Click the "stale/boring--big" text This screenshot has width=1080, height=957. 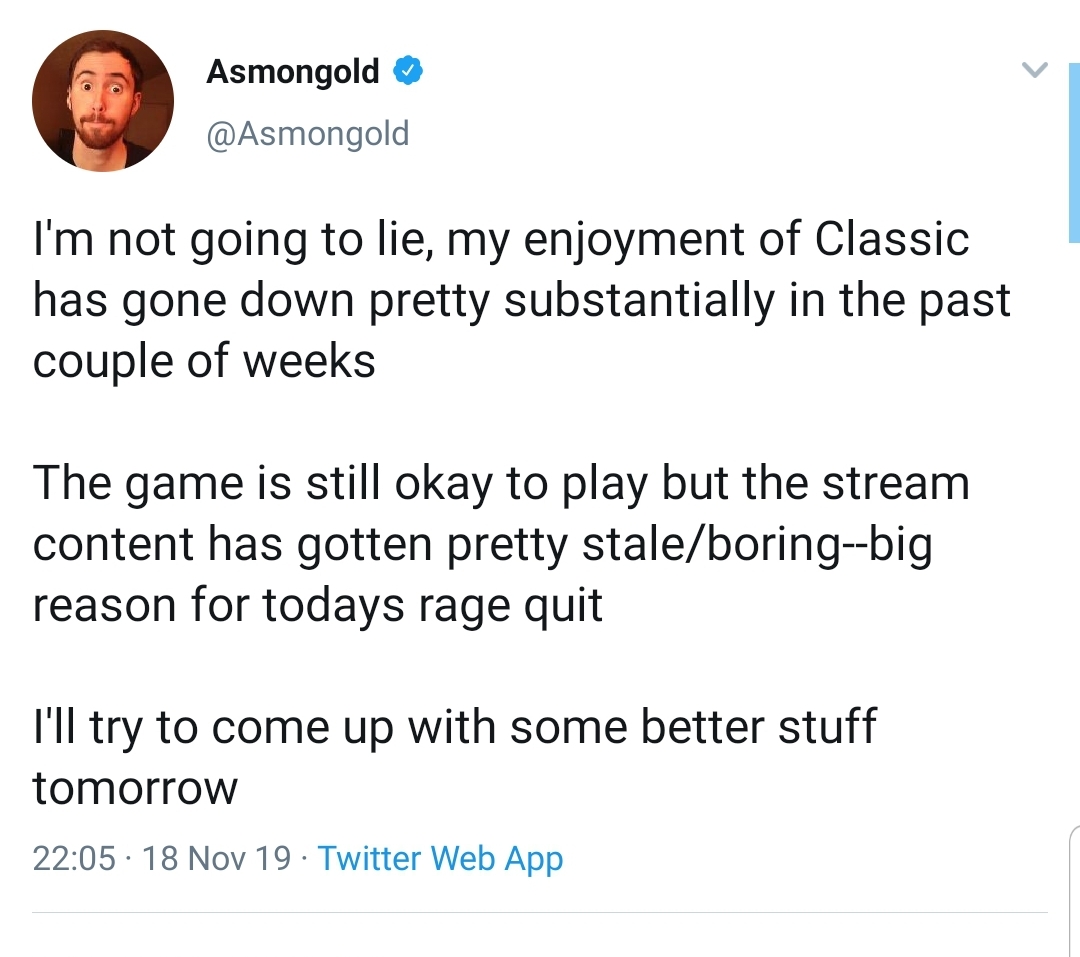(757, 544)
